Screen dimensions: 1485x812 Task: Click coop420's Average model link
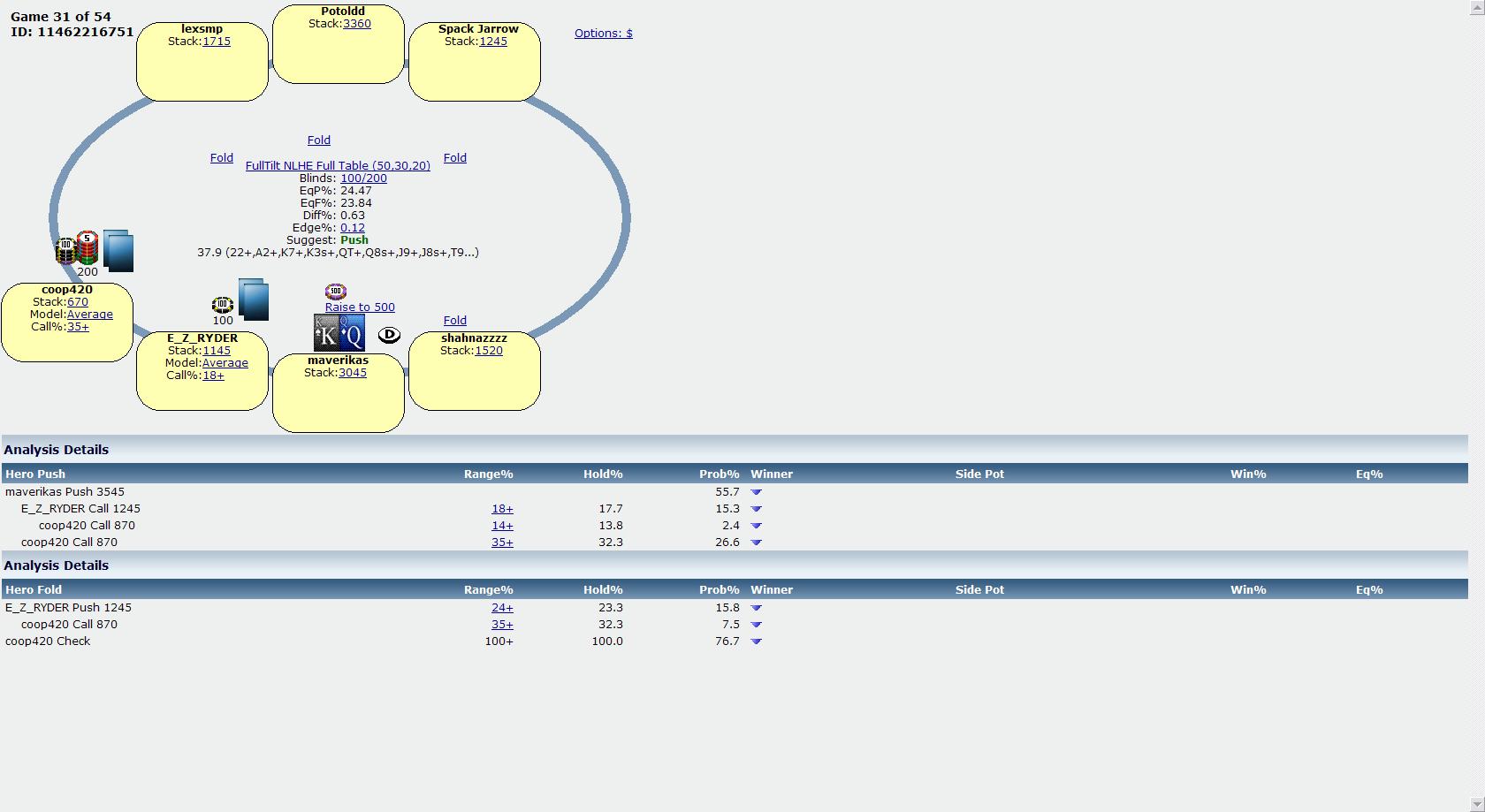(90, 315)
